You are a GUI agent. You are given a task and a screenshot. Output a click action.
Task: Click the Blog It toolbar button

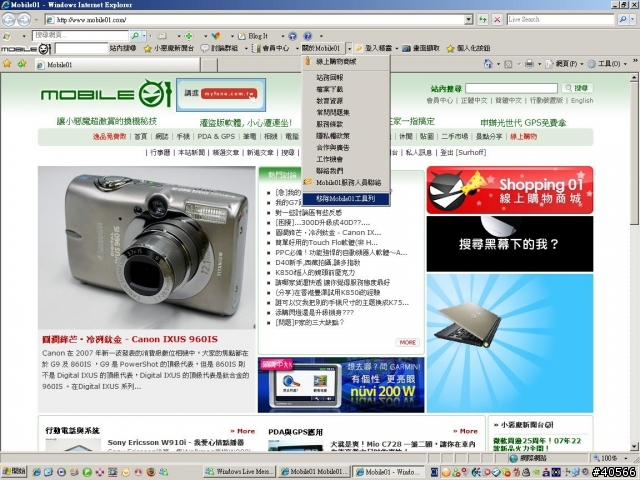[x=253, y=36]
